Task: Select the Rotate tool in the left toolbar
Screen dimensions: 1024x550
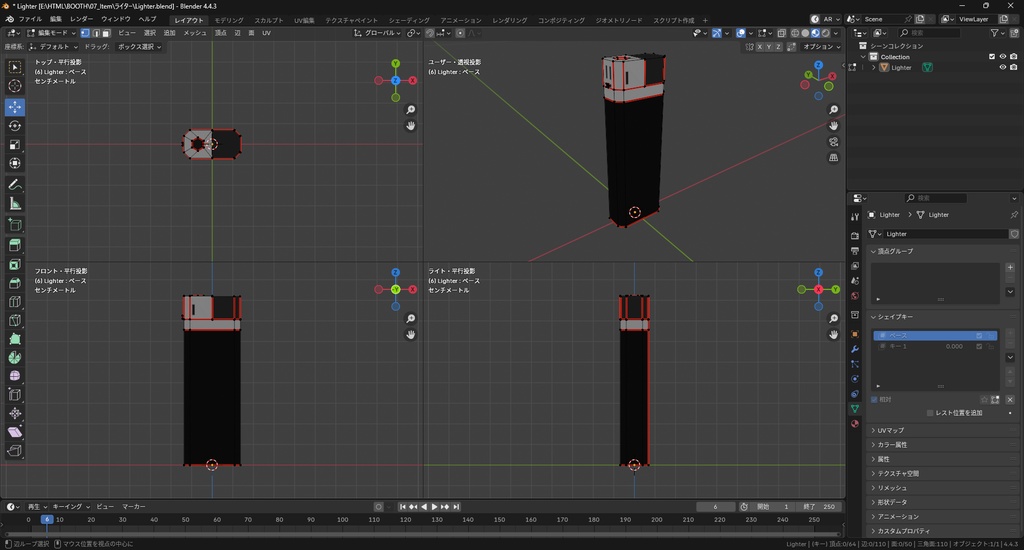Action: [x=15, y=126]
